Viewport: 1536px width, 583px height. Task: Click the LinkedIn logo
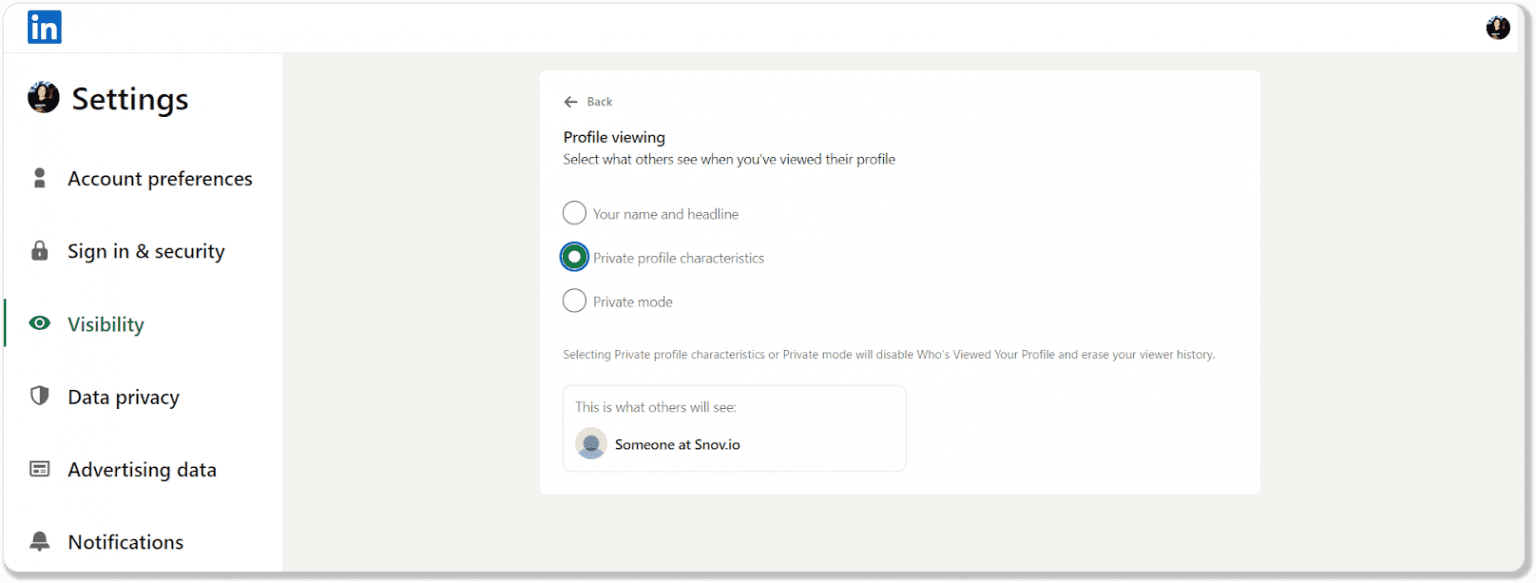coord(44,27)
